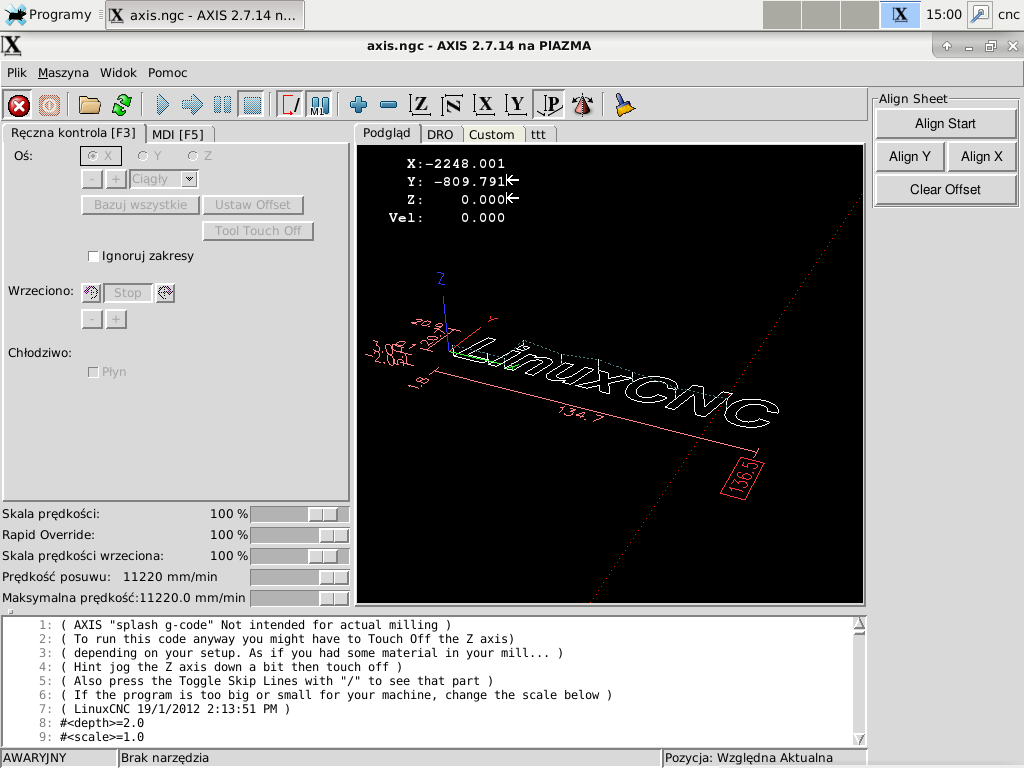Switch to ttt tab
The image size is (1024, 768).
click(x=538, y=135)
